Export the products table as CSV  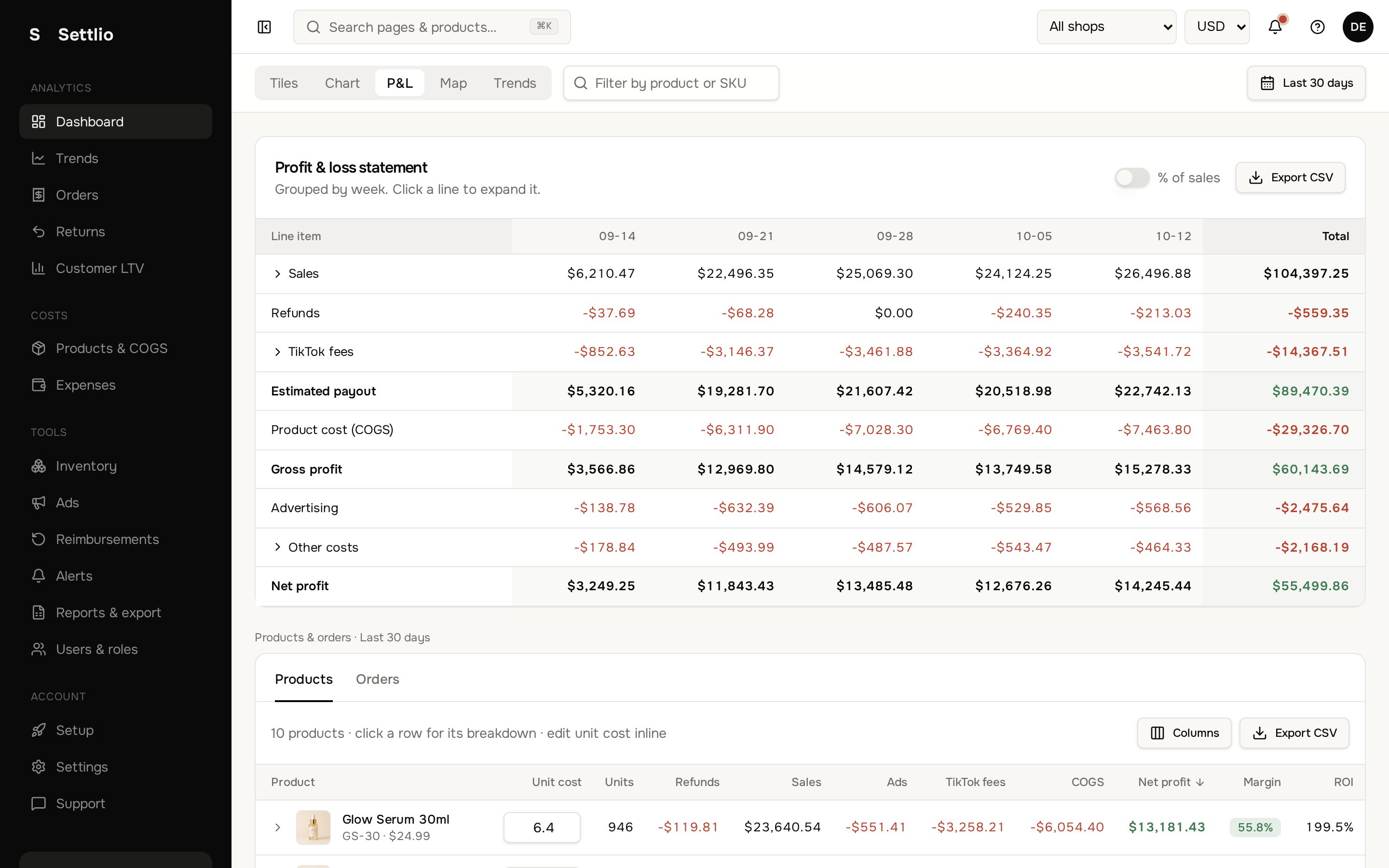1294,733
